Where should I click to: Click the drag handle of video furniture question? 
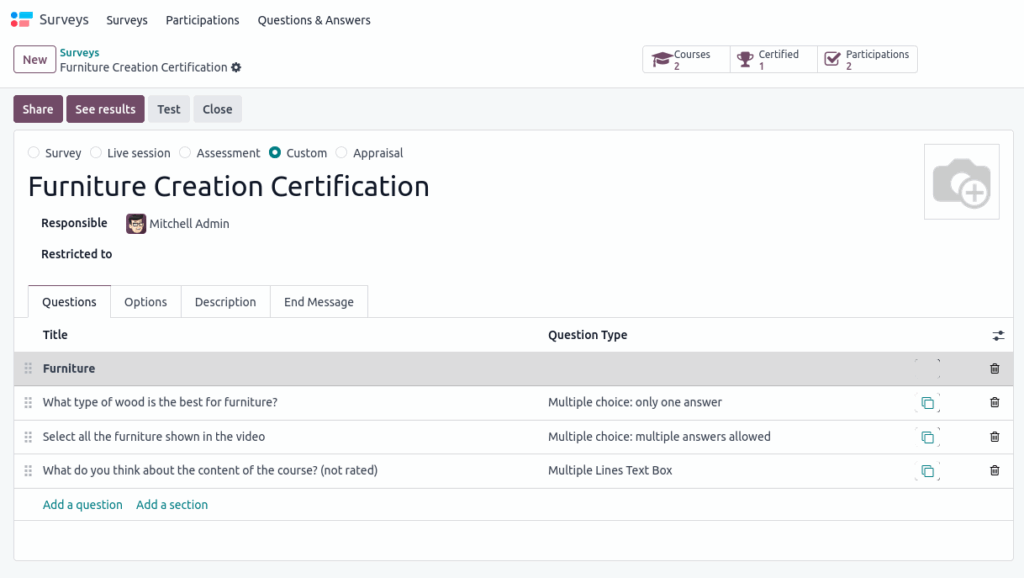[x=28, y=437]
